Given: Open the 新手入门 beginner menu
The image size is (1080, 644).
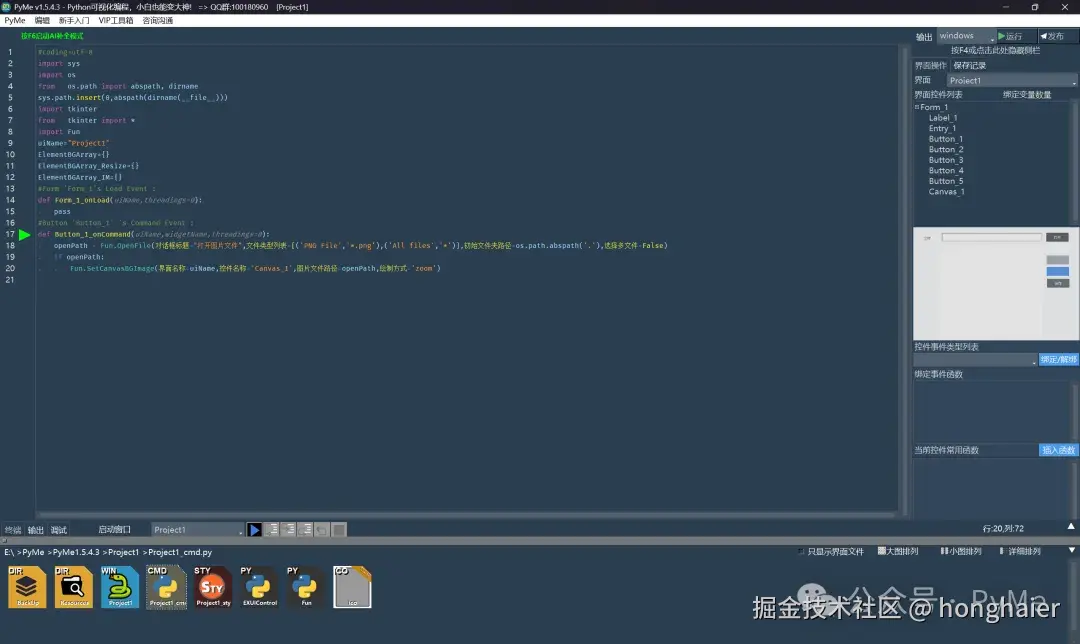Looking at the screenshot, I should [74, 21].
